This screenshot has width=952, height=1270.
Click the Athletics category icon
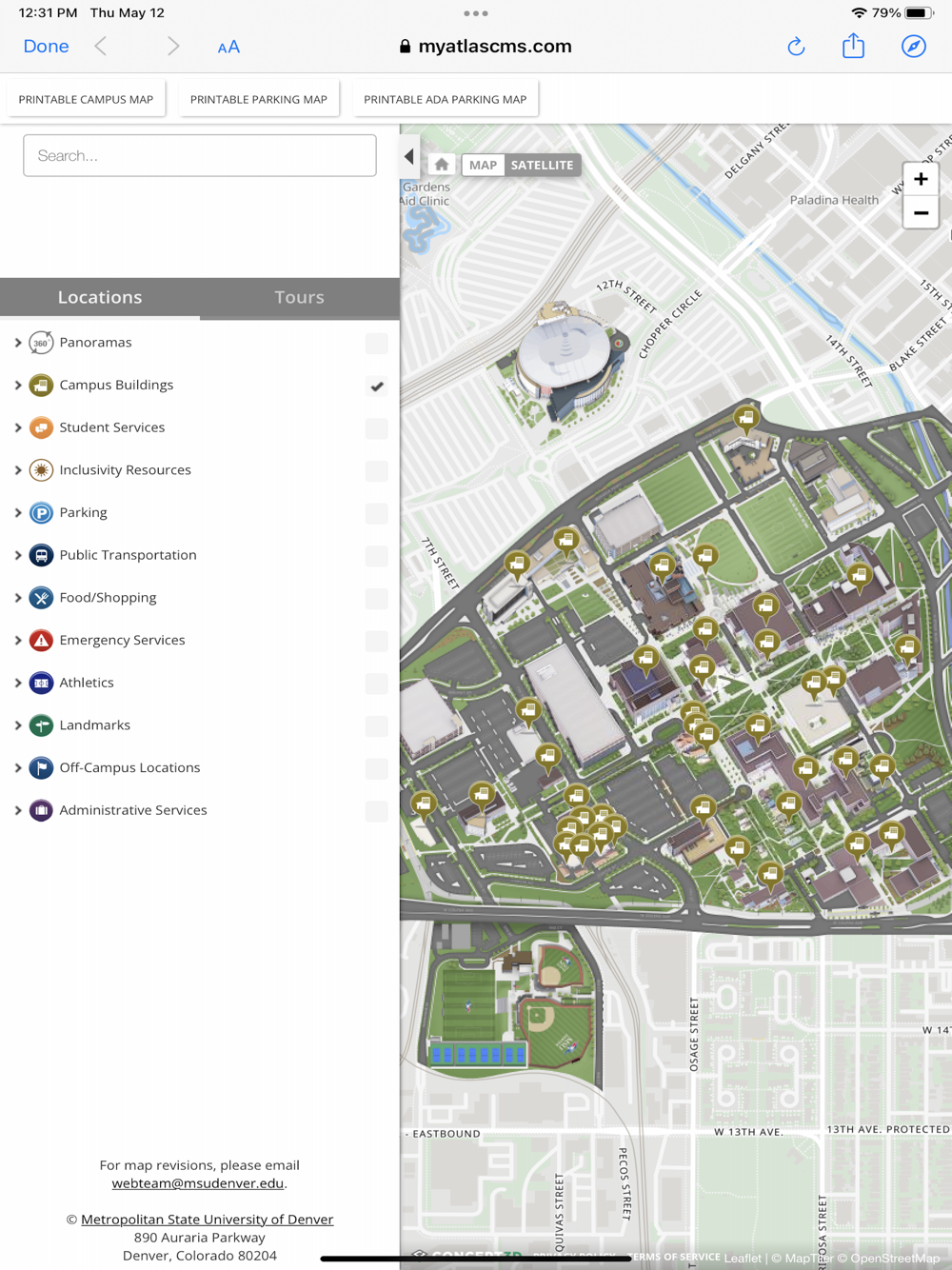(x=41, y=683)
